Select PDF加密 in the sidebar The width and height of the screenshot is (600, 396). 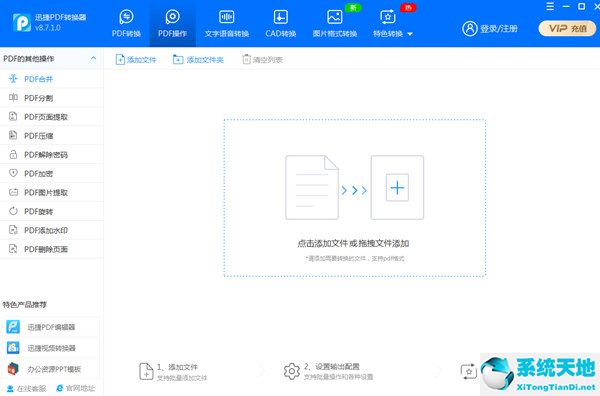[52, 173]
